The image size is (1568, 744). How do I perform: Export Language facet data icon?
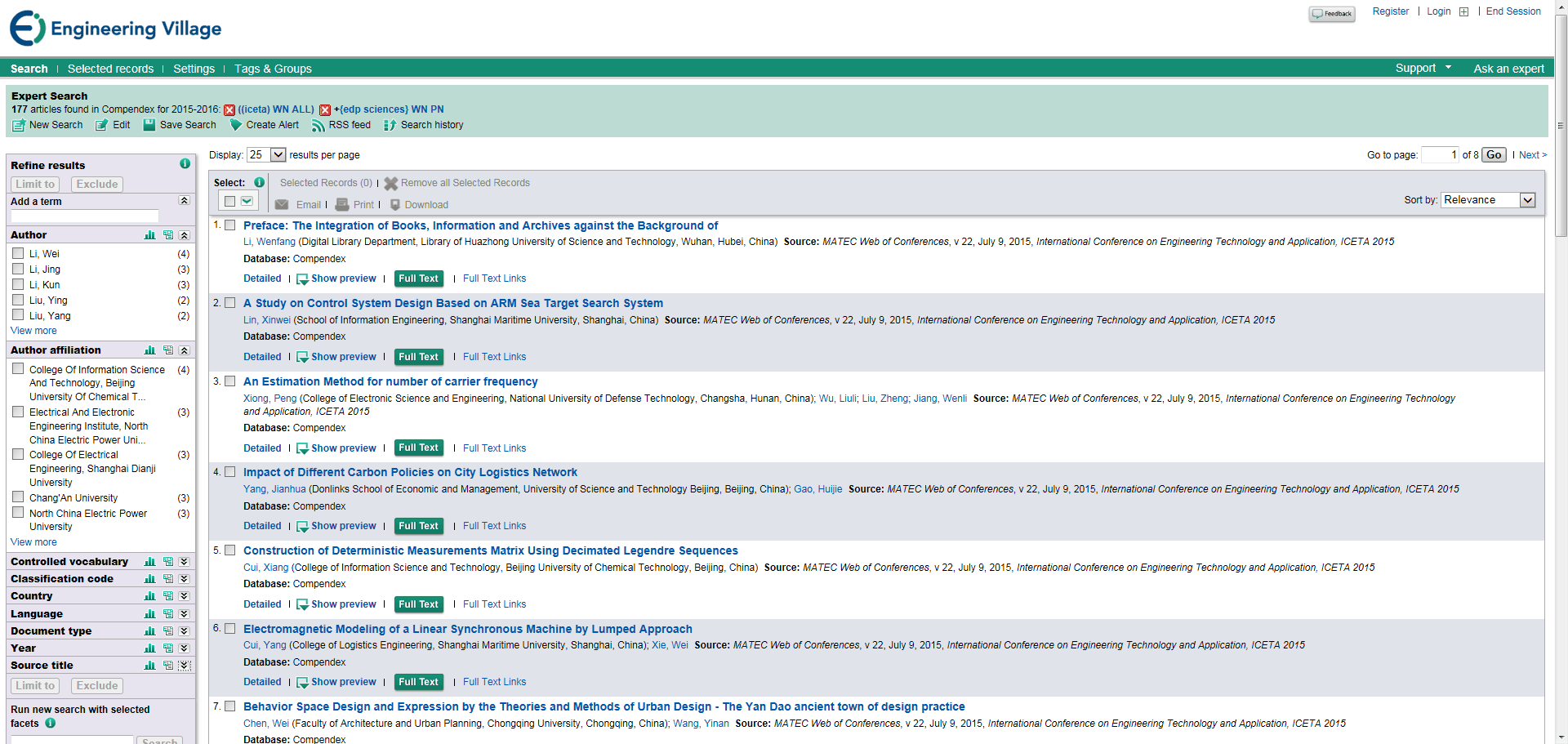(167, 614)
